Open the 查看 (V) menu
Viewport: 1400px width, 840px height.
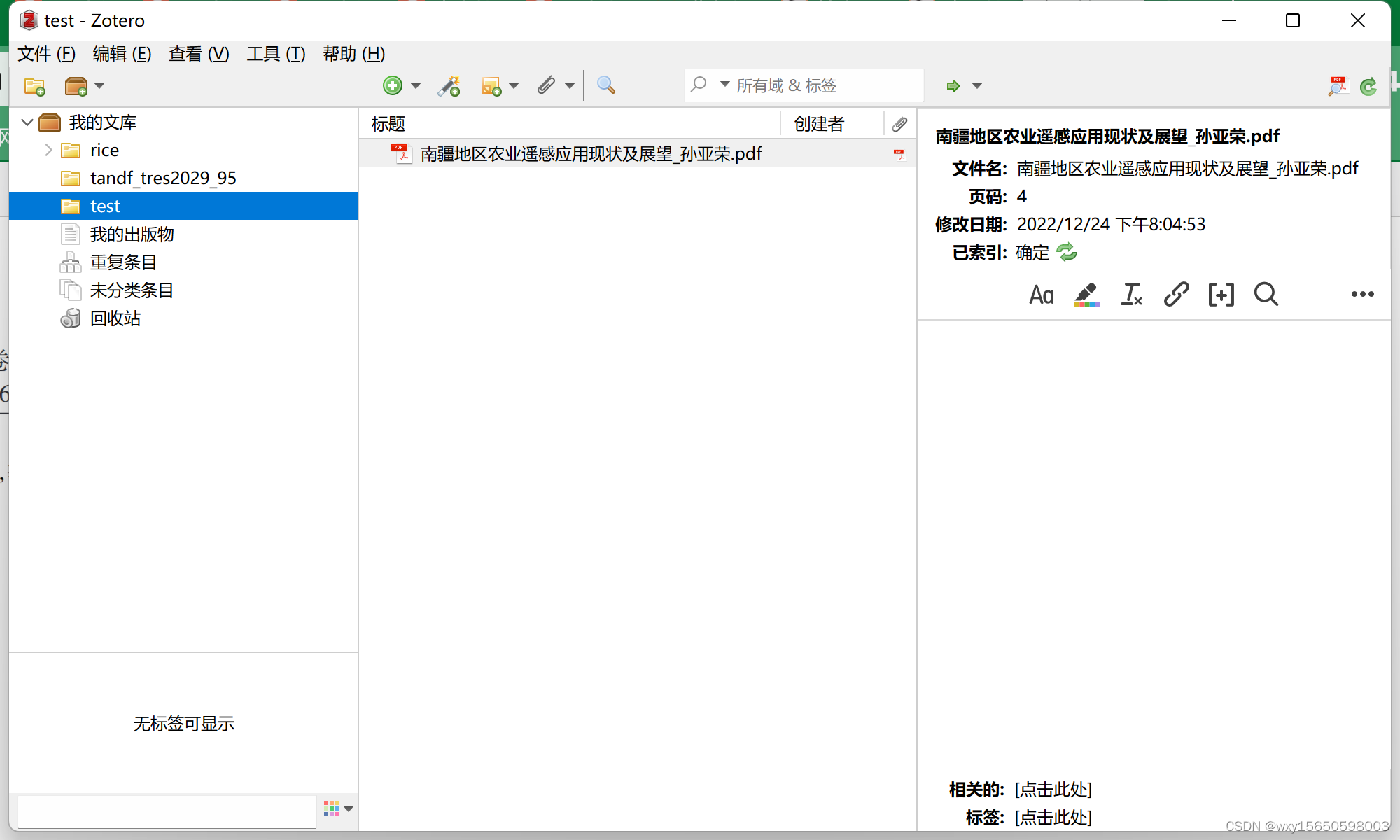click(x=199, y=54)
